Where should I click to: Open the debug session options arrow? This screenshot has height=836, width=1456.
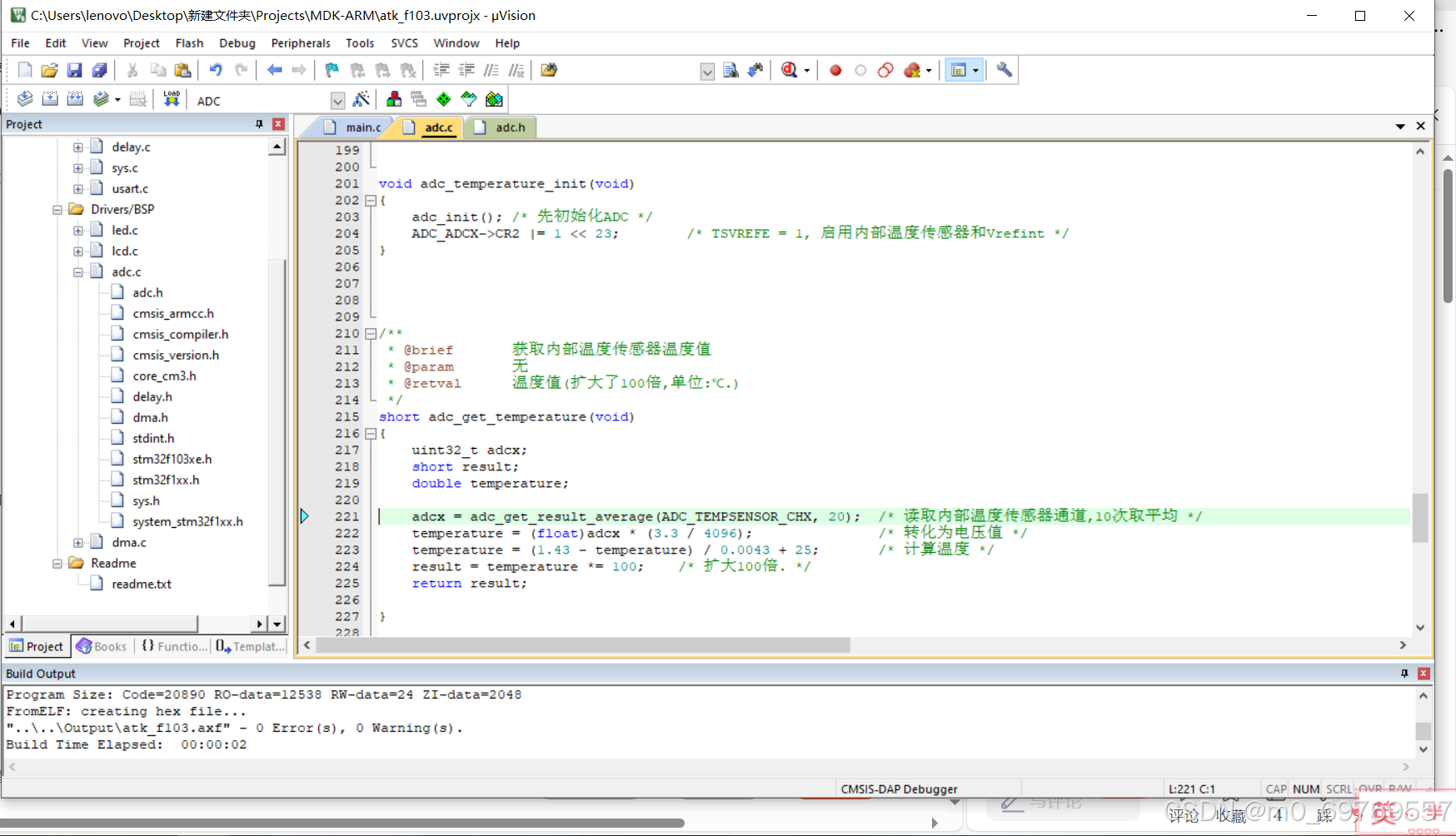806,71
